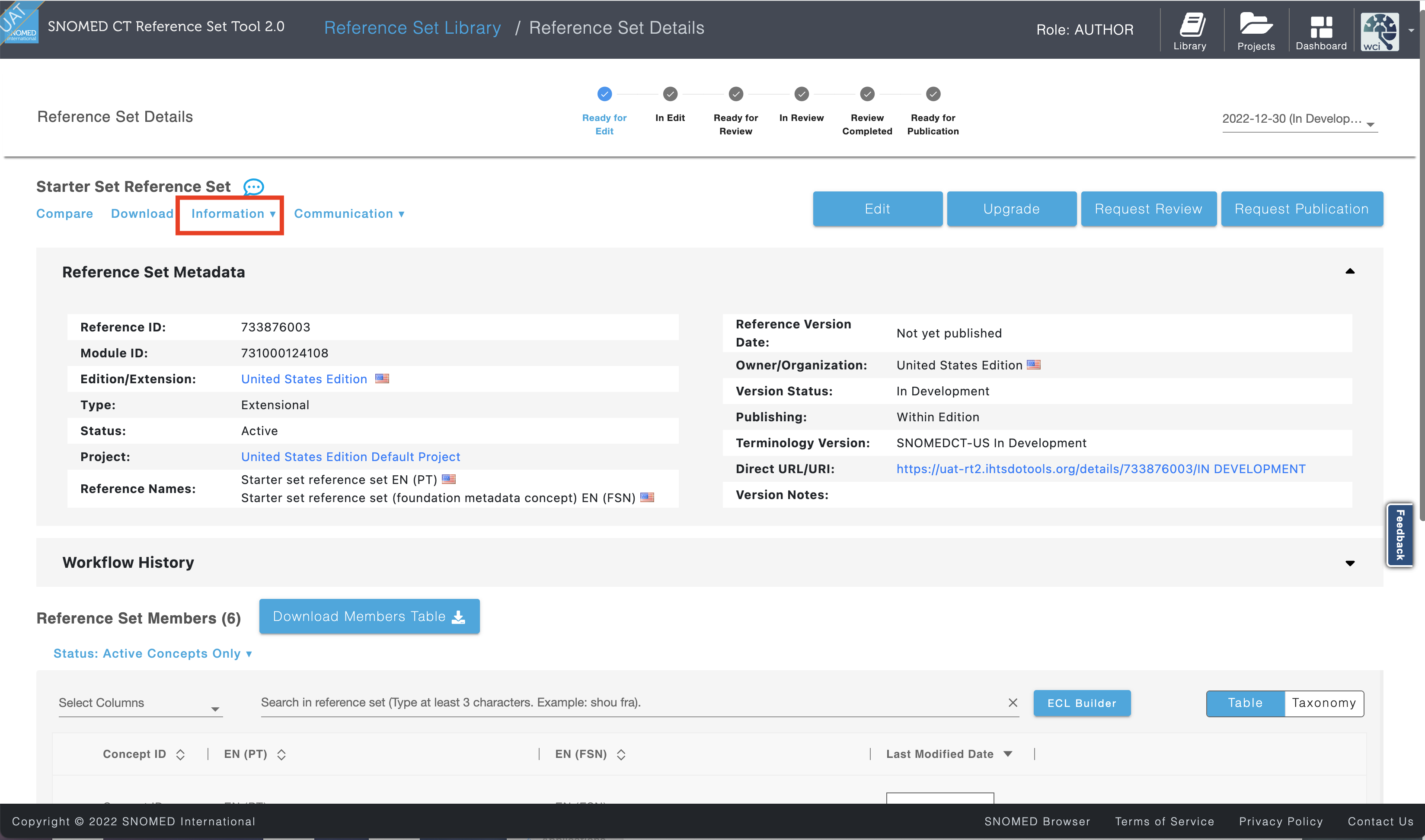This screenshot has width=1425, height=840.
Task: Click the In Review workflow step circle
Action: [x=802, y=94]
